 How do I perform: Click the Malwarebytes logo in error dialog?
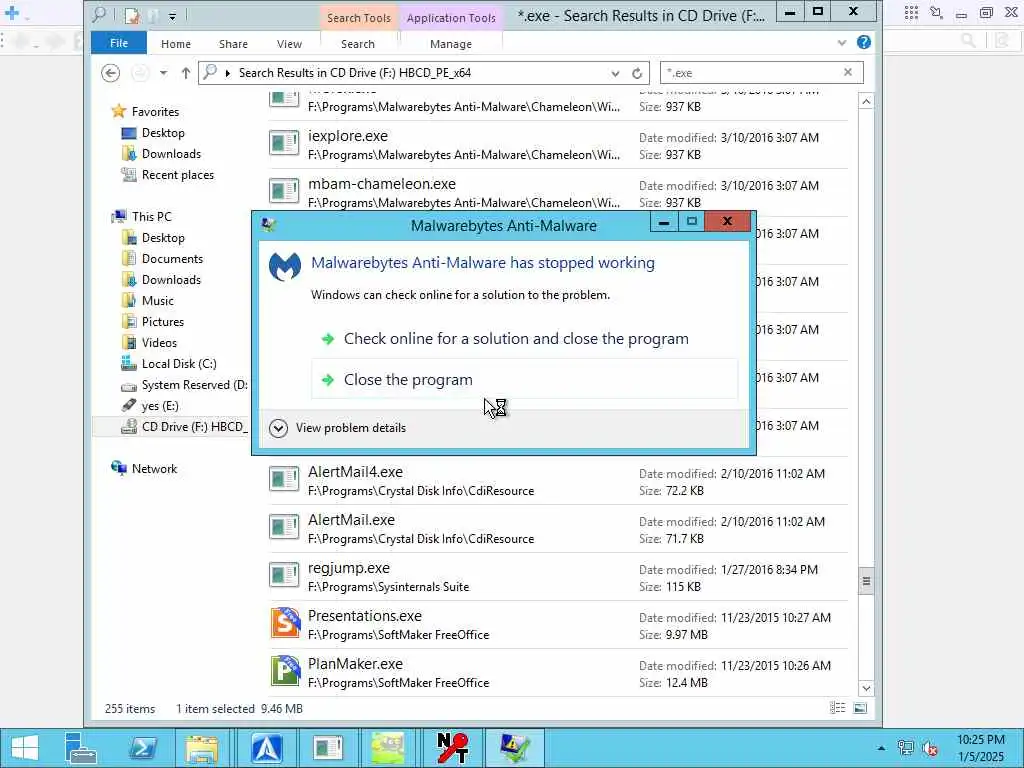pyautogui.click(x=285, y=266)
